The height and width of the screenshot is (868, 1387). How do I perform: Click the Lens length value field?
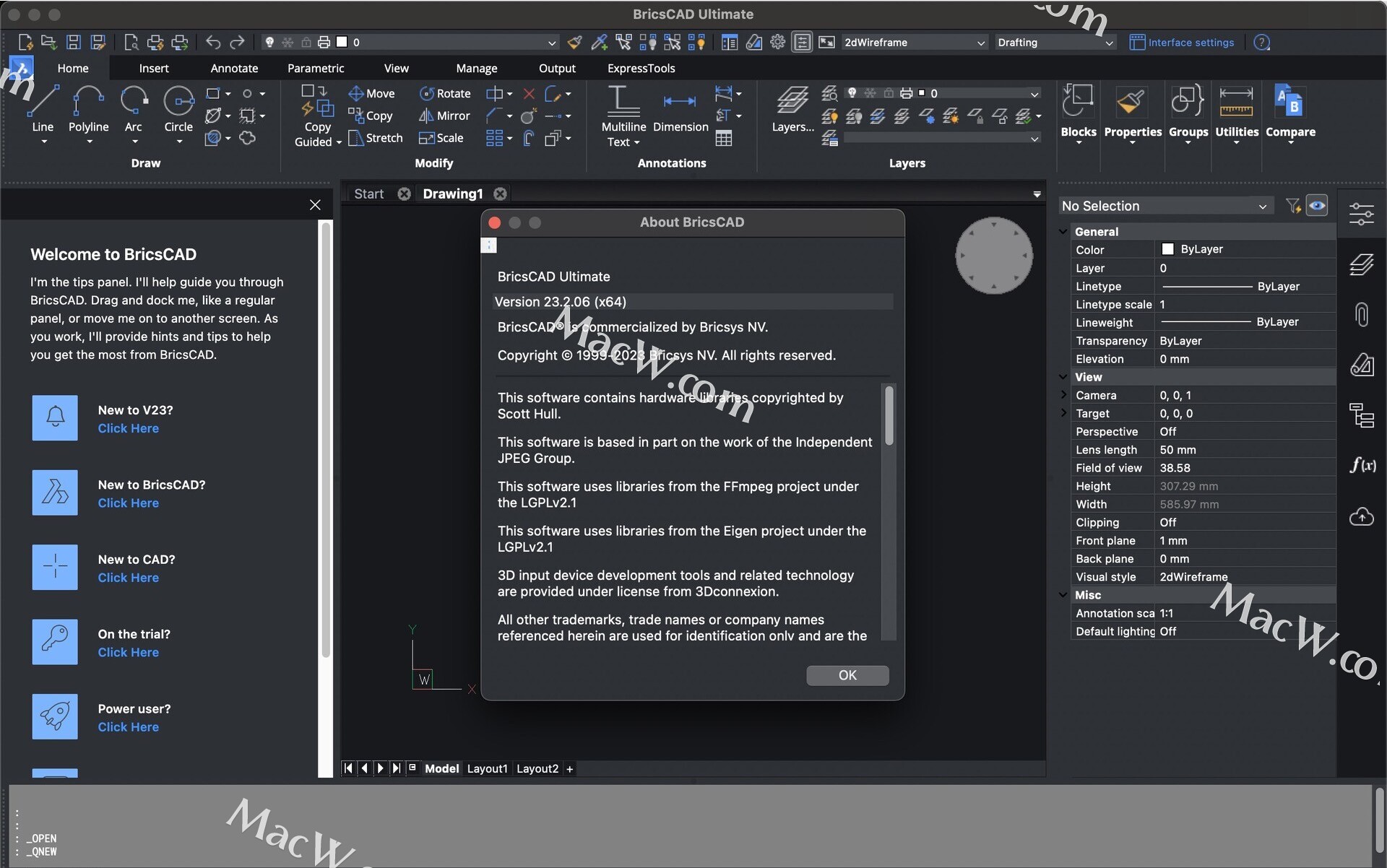[x=1245, y=450]
